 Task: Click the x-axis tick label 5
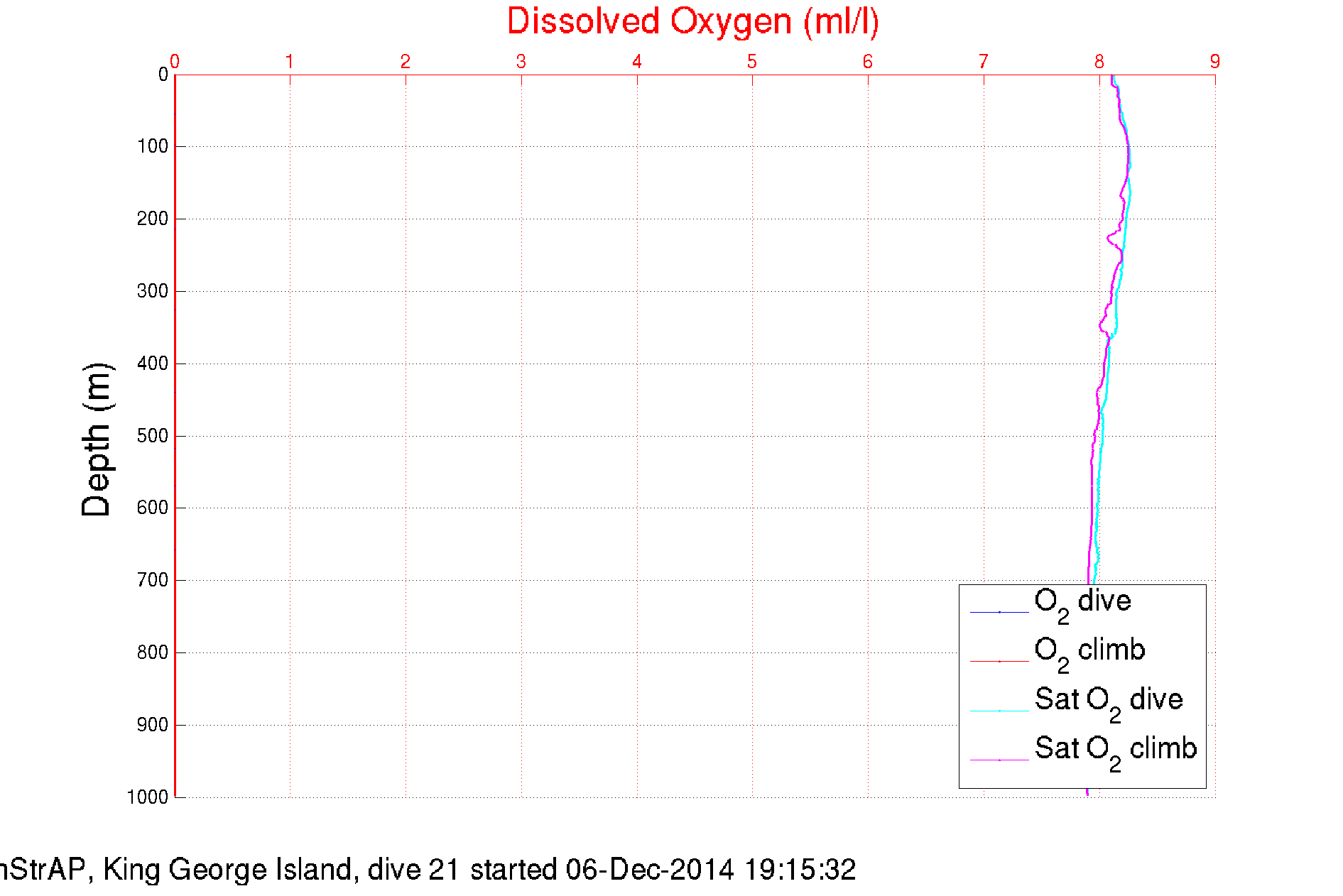[751, 62]
